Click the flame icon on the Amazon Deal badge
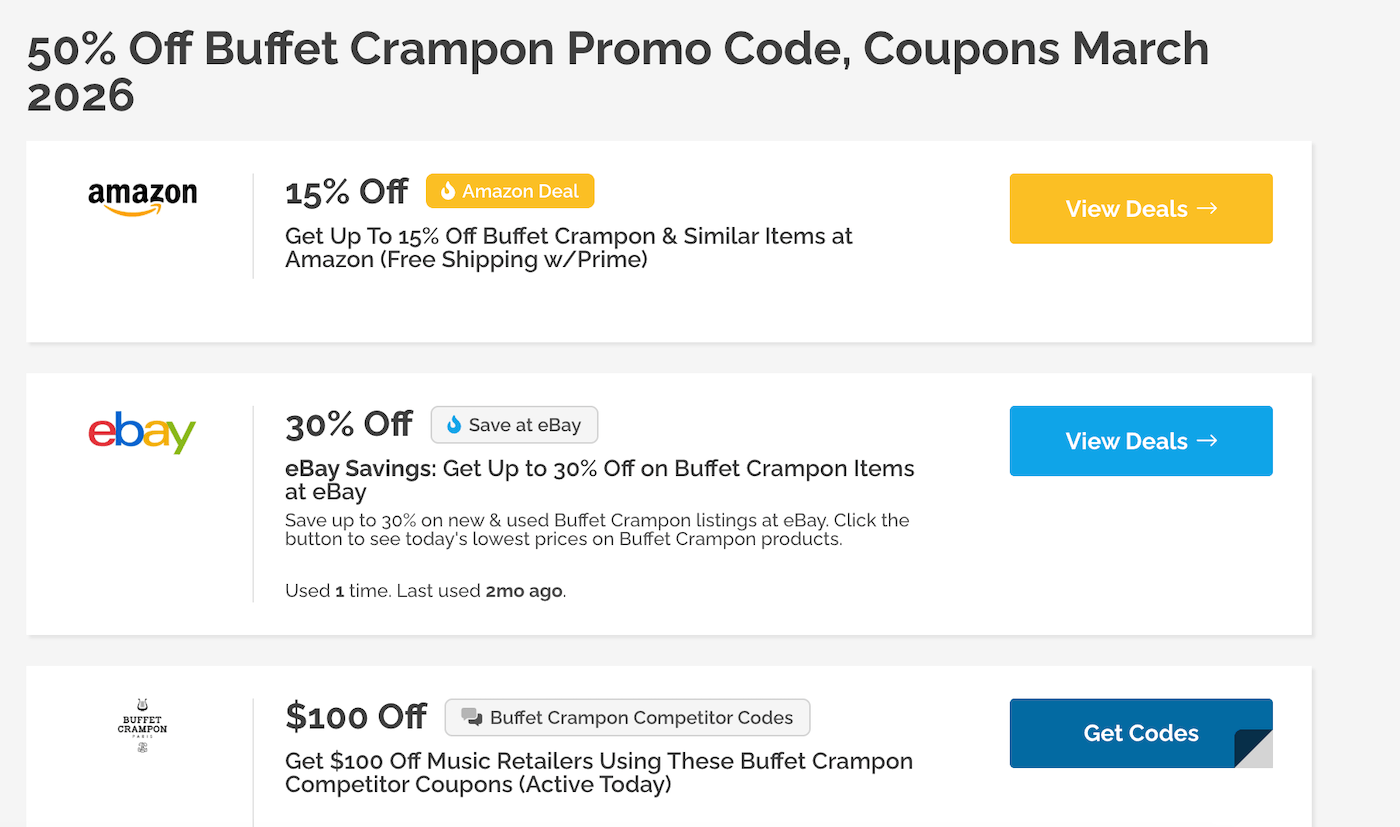This screenshot has height=827, width=1400. tap(448, 190)
